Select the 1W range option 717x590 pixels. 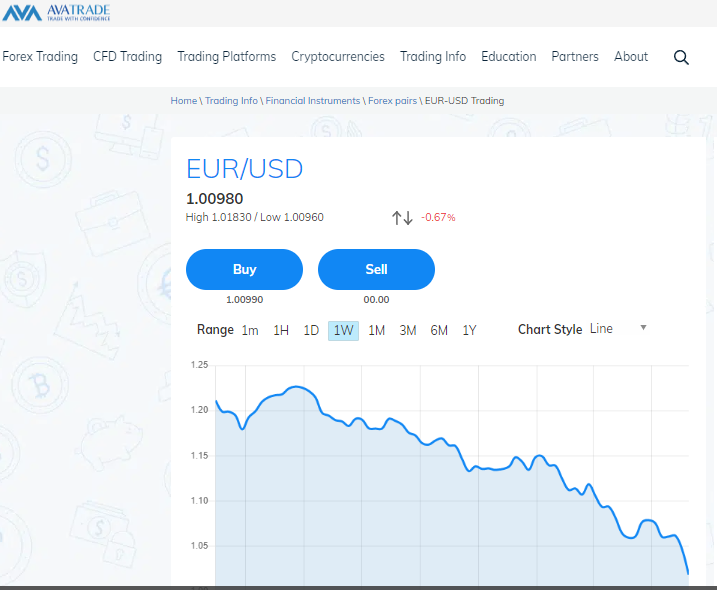(343, 330)
